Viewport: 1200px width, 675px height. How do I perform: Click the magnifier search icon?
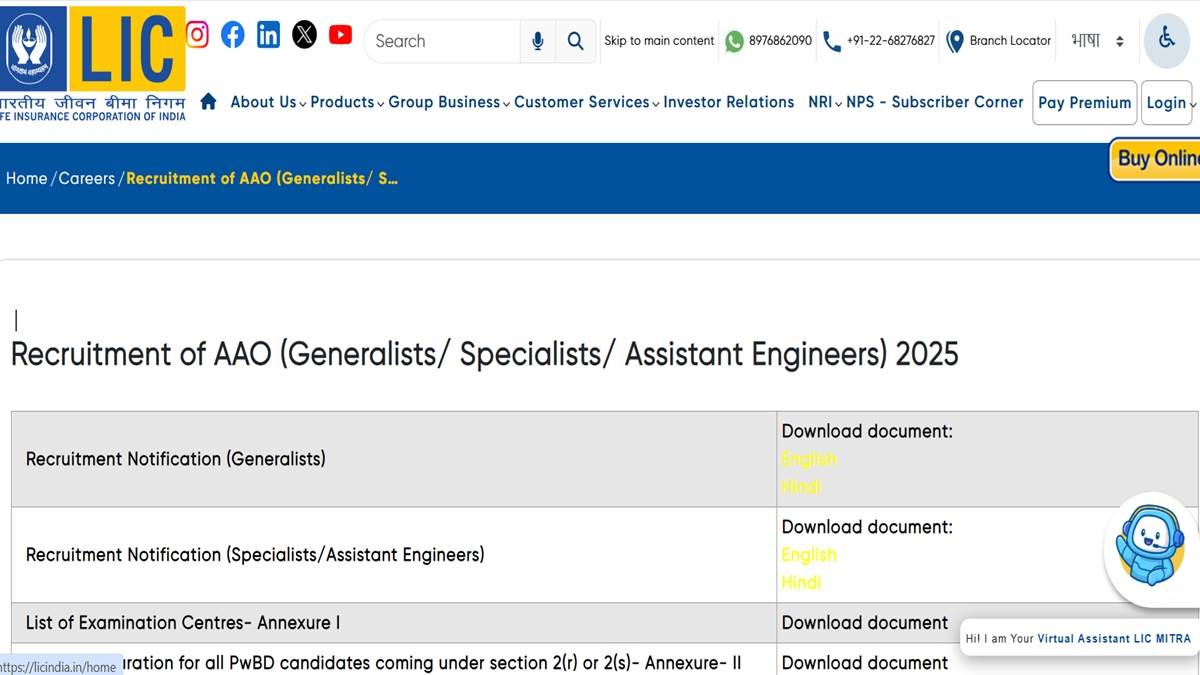[575, 41]
